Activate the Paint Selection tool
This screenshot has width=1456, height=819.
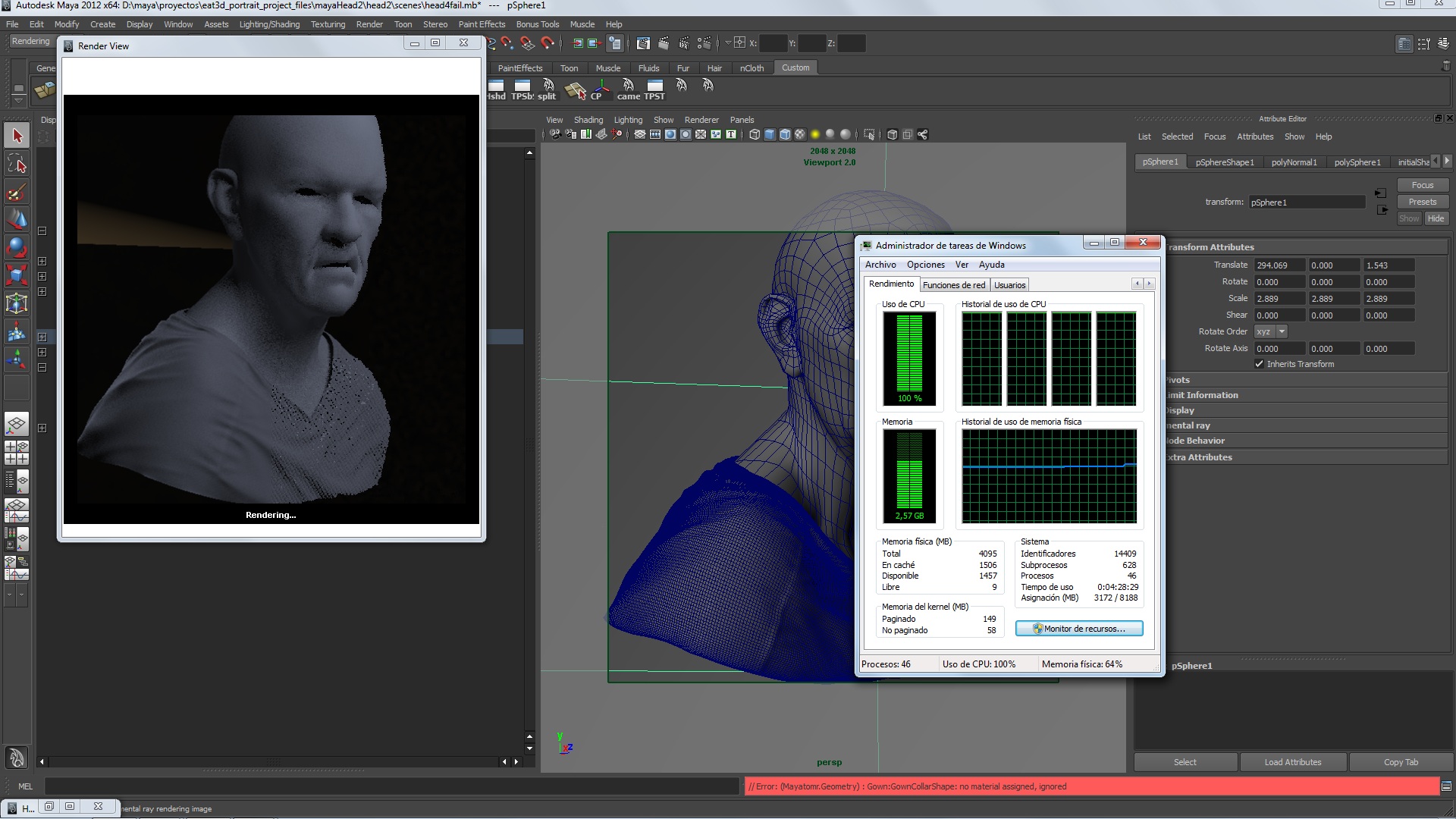(17, 191)
